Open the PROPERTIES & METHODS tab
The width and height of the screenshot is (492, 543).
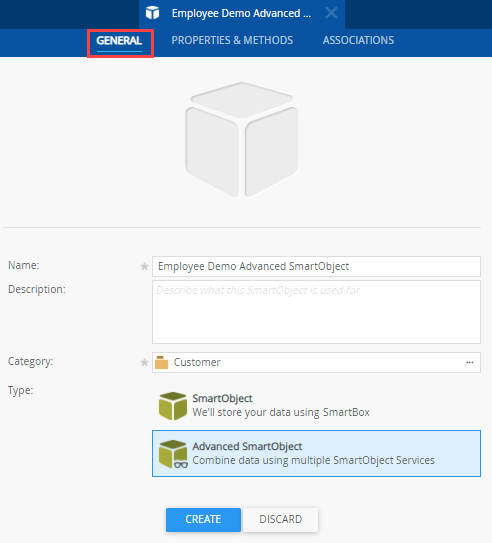232,41
